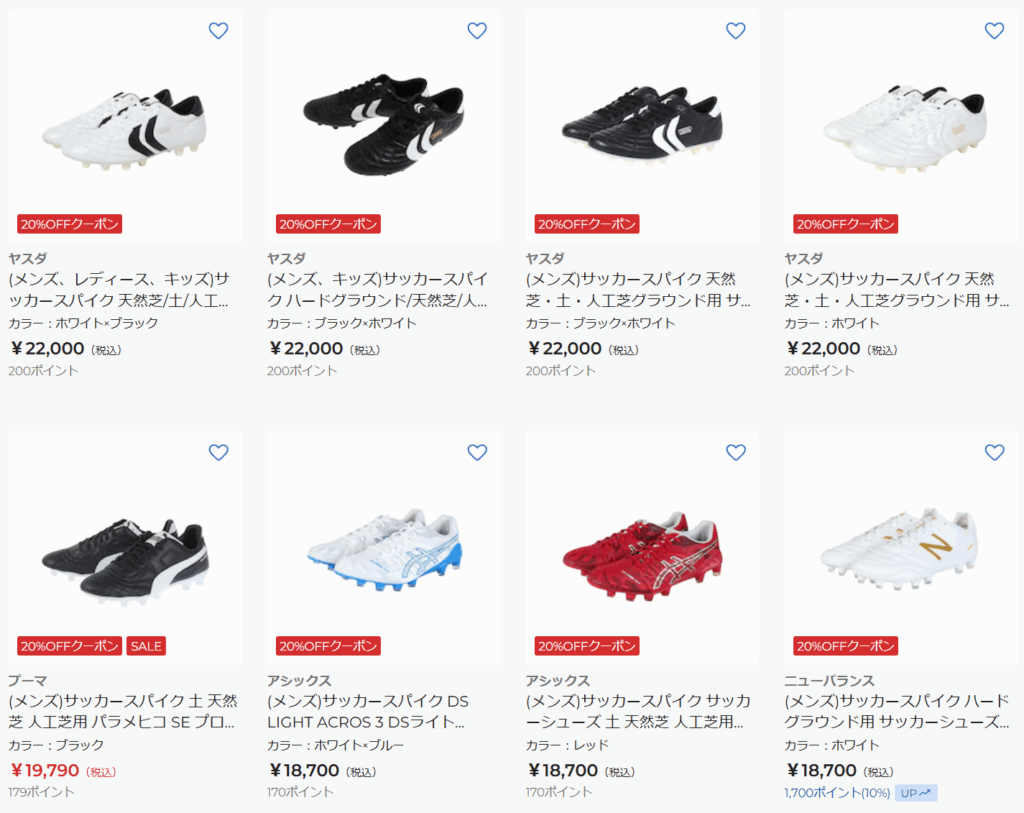Toggle heart on Asics white-blue DS Light
Screen dimensions: 1024x813
(x=477, y=453)
